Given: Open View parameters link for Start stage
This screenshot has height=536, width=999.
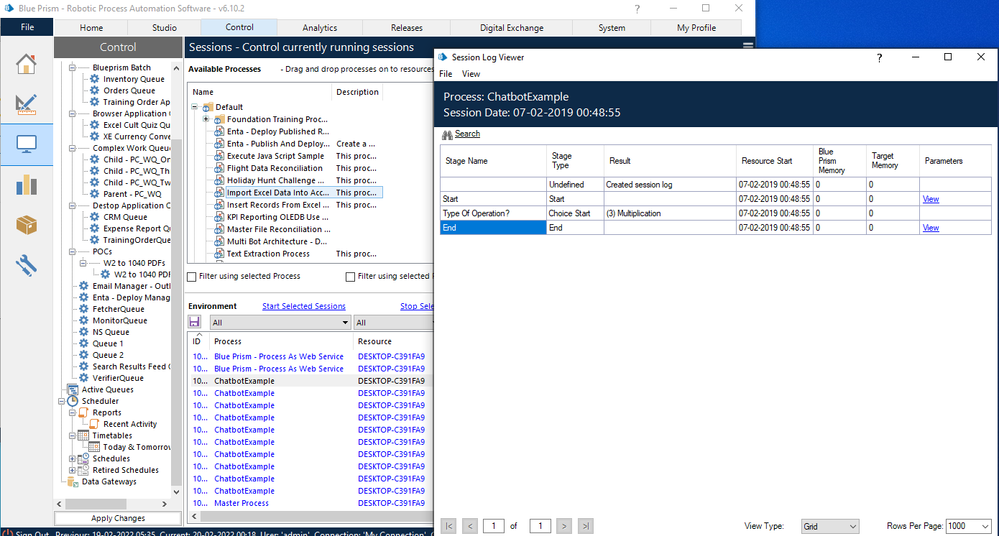Looking at the screenshot, I should [x=931, y=199].
